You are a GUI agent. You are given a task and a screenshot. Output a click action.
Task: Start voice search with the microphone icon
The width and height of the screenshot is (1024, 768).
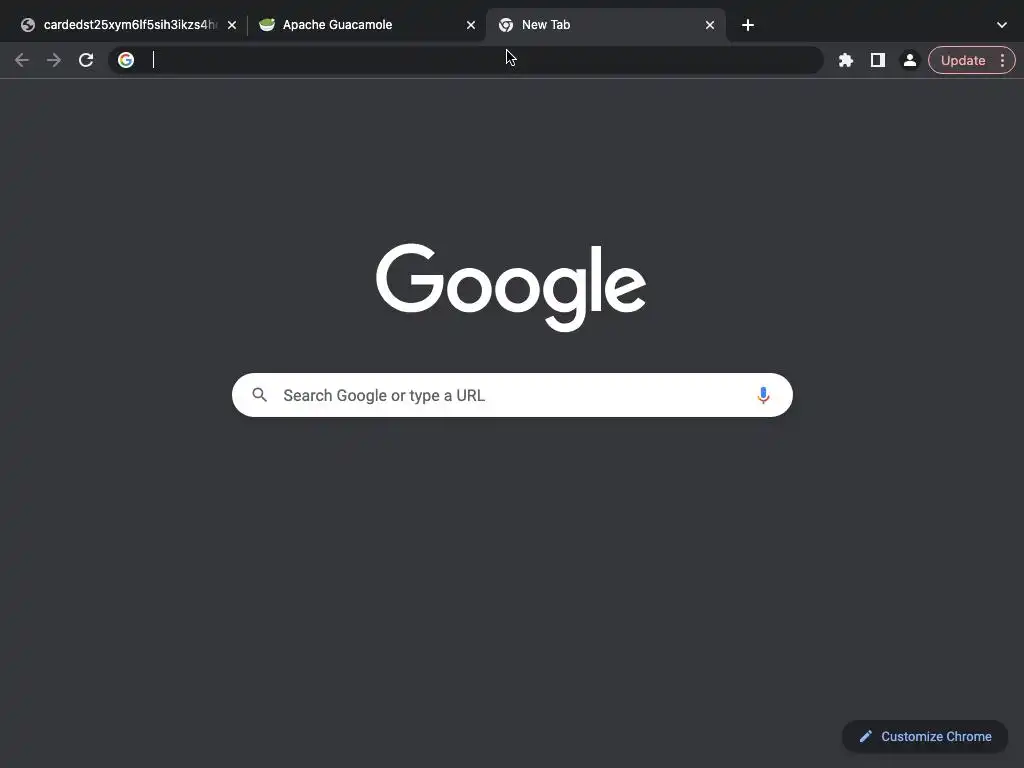click(763, 395)
